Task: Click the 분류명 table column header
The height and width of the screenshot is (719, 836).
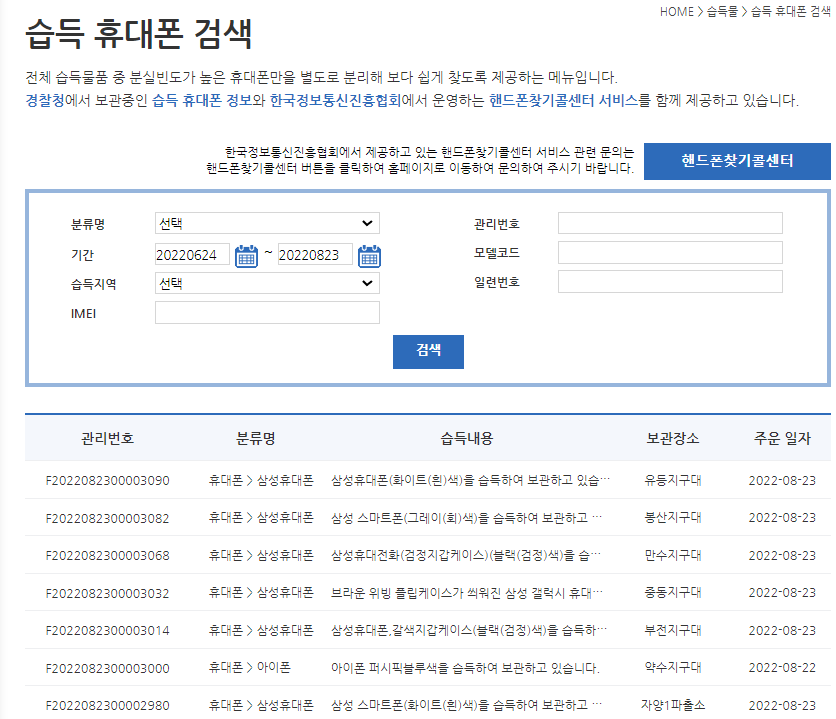Action: tap(256, 439)
